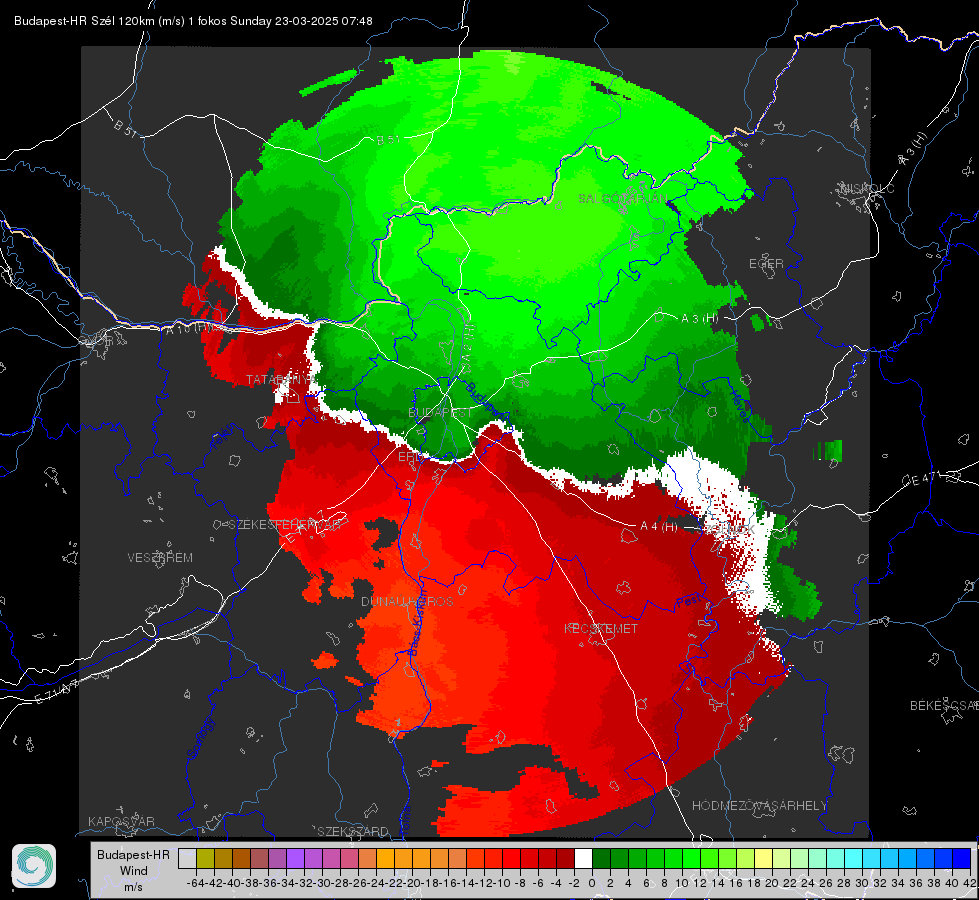Image resolution: width=979 pixels, height=900 pixels.
Task: Select the dark blue swatch between 40 and 42
Action: pyautogui.click(x=962, y=858)
